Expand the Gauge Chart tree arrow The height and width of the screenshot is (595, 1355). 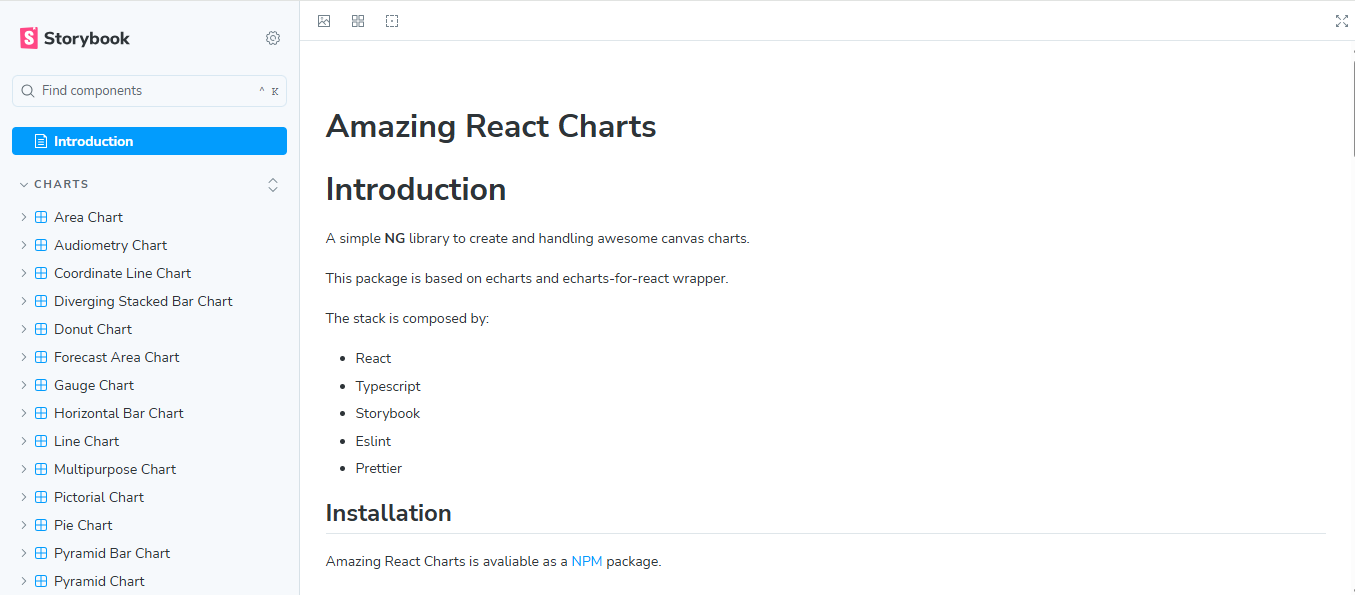click(24, 385)
